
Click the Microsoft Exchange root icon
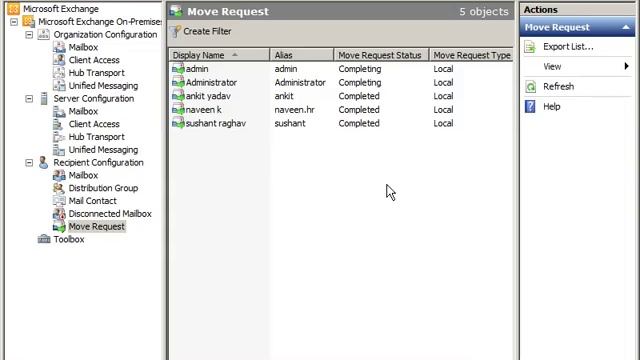point(13,9)
